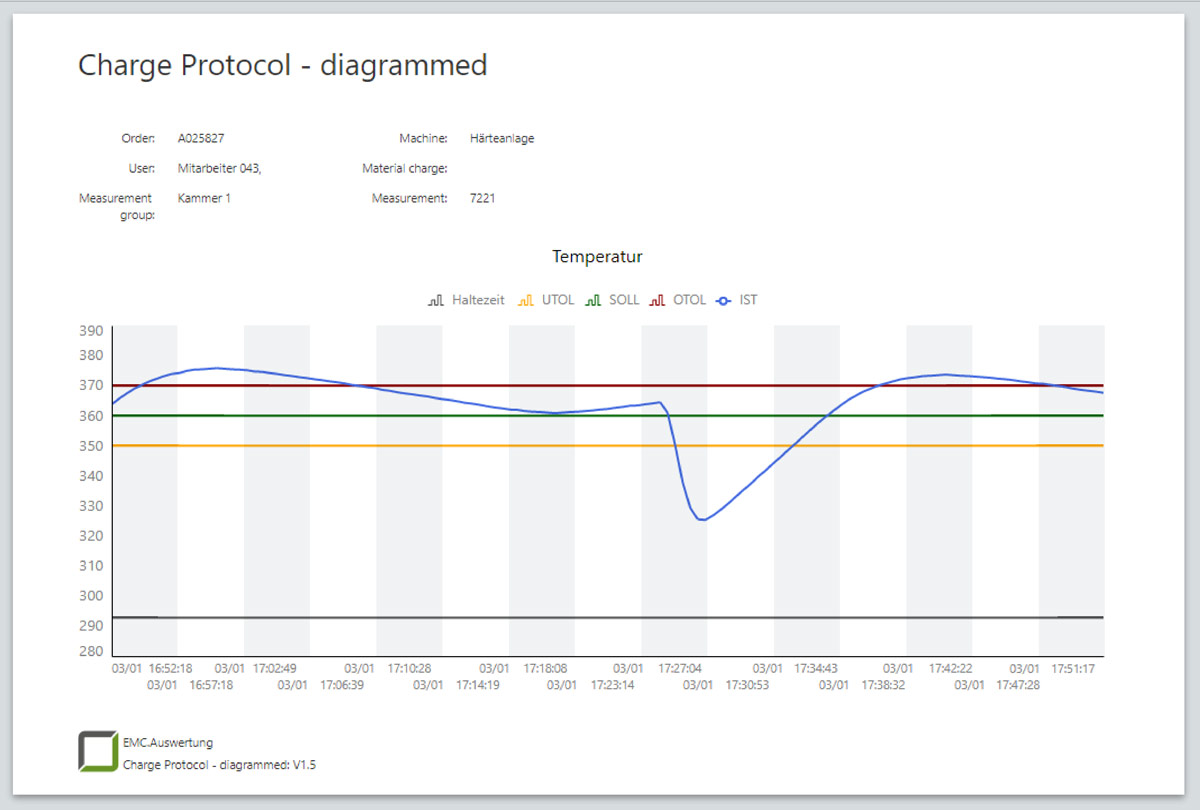Hide the OTOL series via legend label
1200x810 pixels.
[689, 300]
